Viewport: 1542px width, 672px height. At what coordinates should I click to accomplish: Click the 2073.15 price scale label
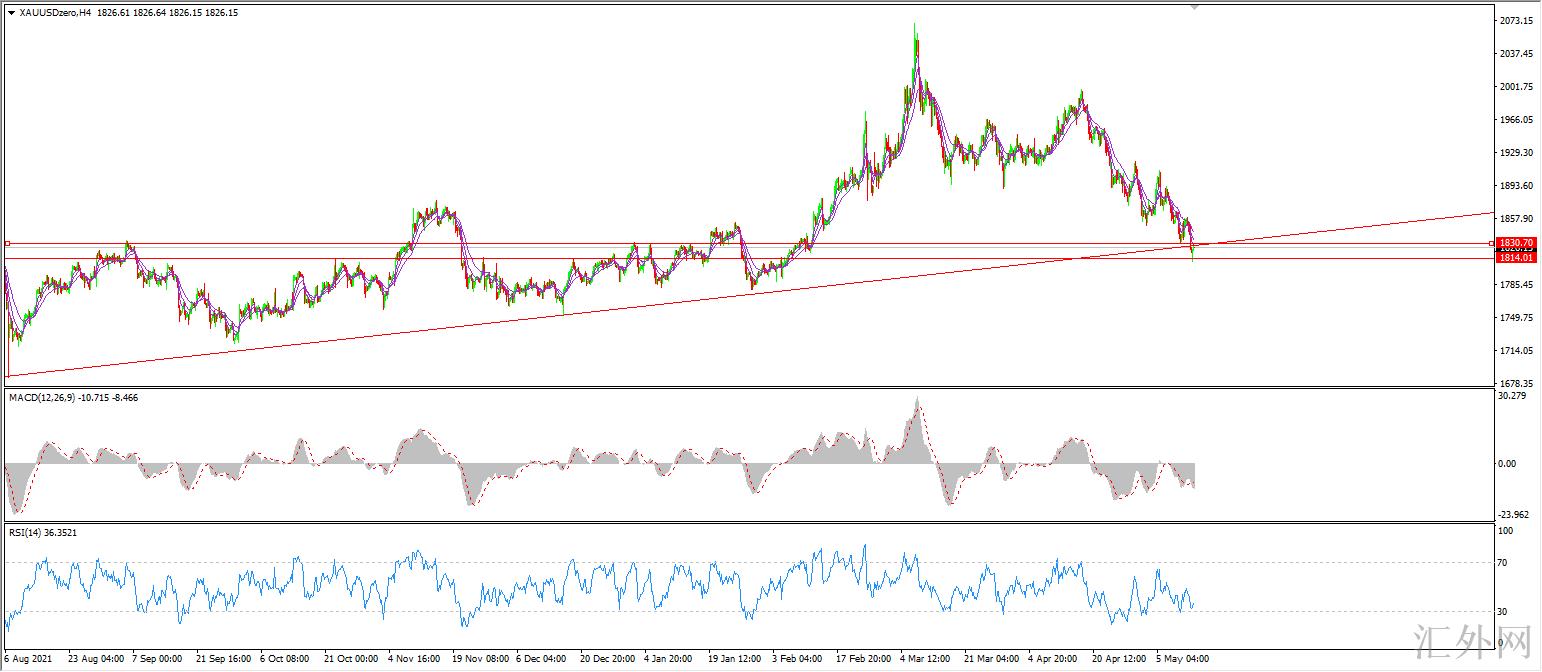1516,21
